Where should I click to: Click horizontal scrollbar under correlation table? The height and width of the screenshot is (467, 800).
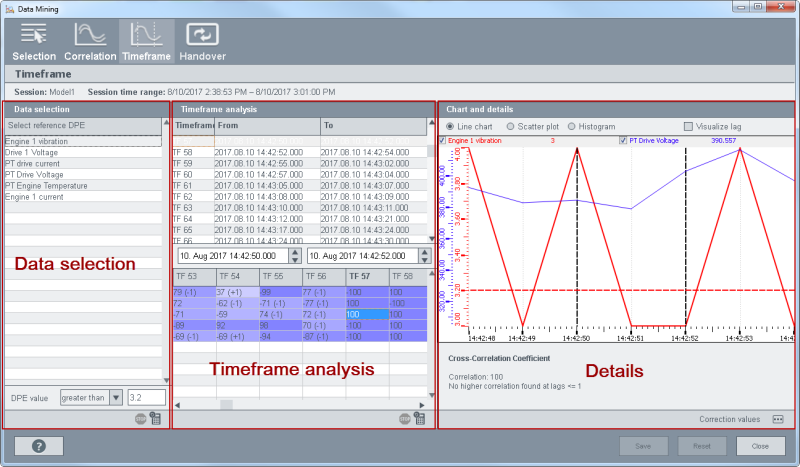click(226, 405)
